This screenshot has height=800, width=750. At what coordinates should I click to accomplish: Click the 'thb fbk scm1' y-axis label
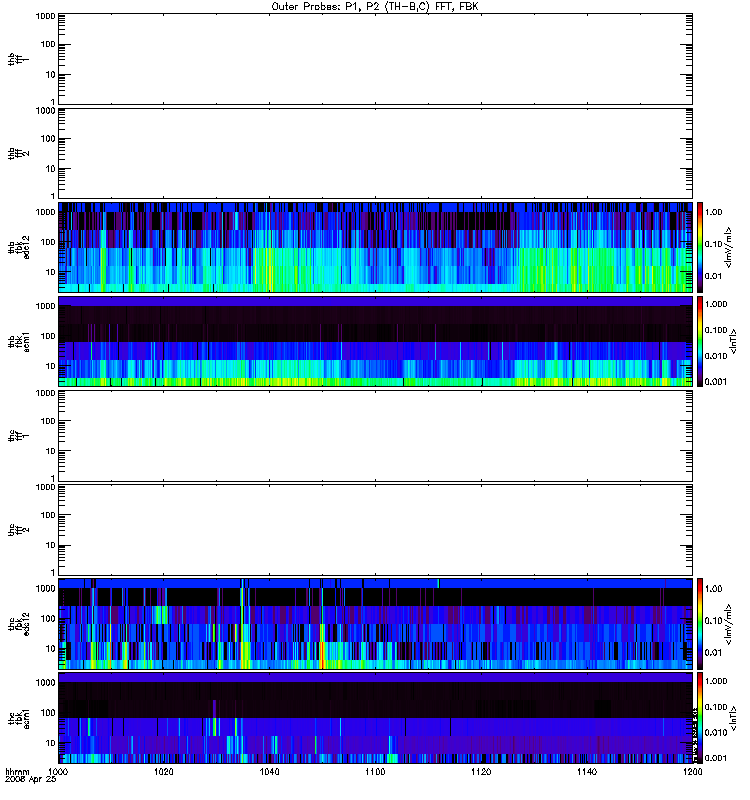pyautogui.click(x=18, y=342)
